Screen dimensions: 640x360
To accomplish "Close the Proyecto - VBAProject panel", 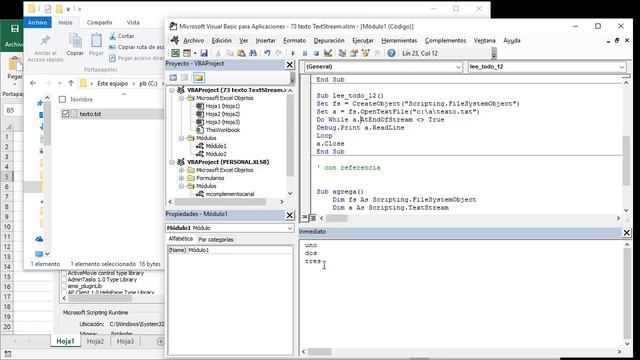I will click(289, 64).
